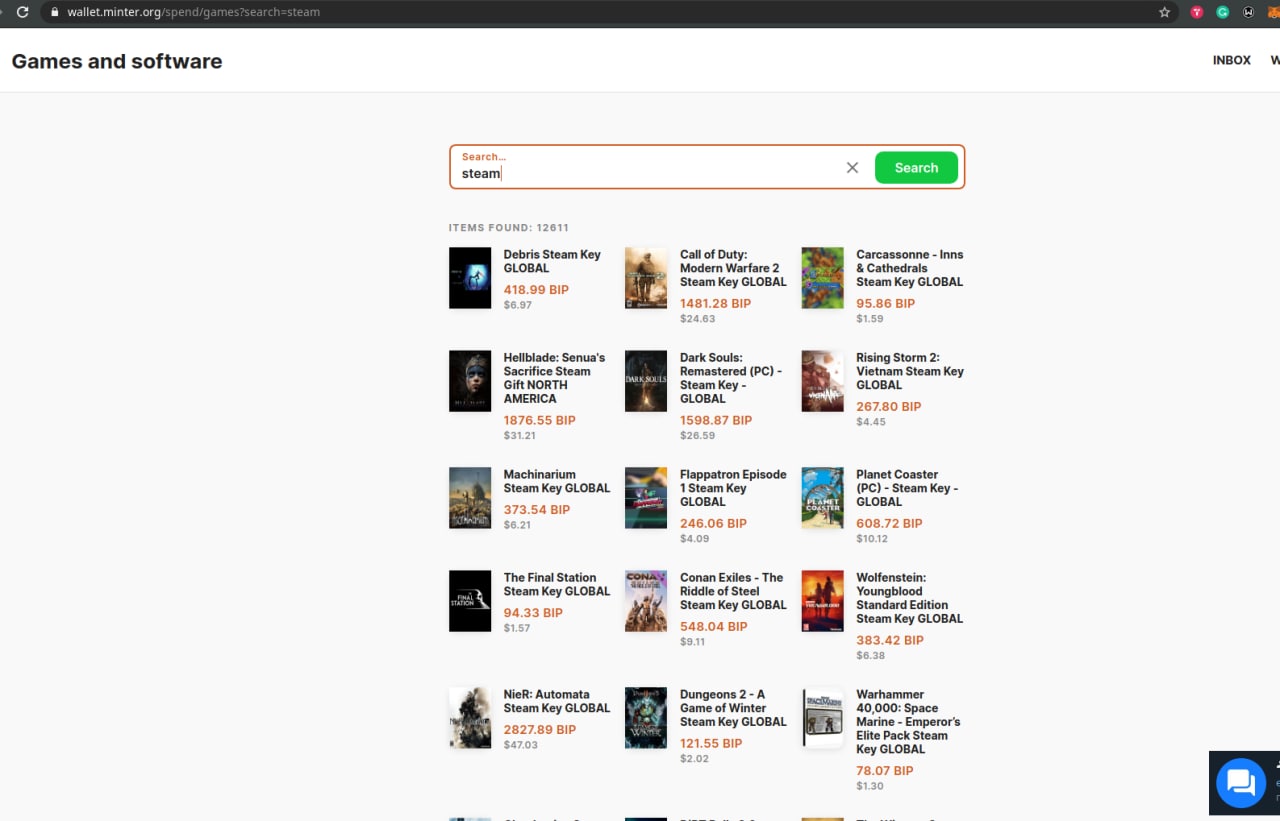The image size is (1280, 821).
Task: Open Planet Coaster (PC) listing
Action: [907, 488]
